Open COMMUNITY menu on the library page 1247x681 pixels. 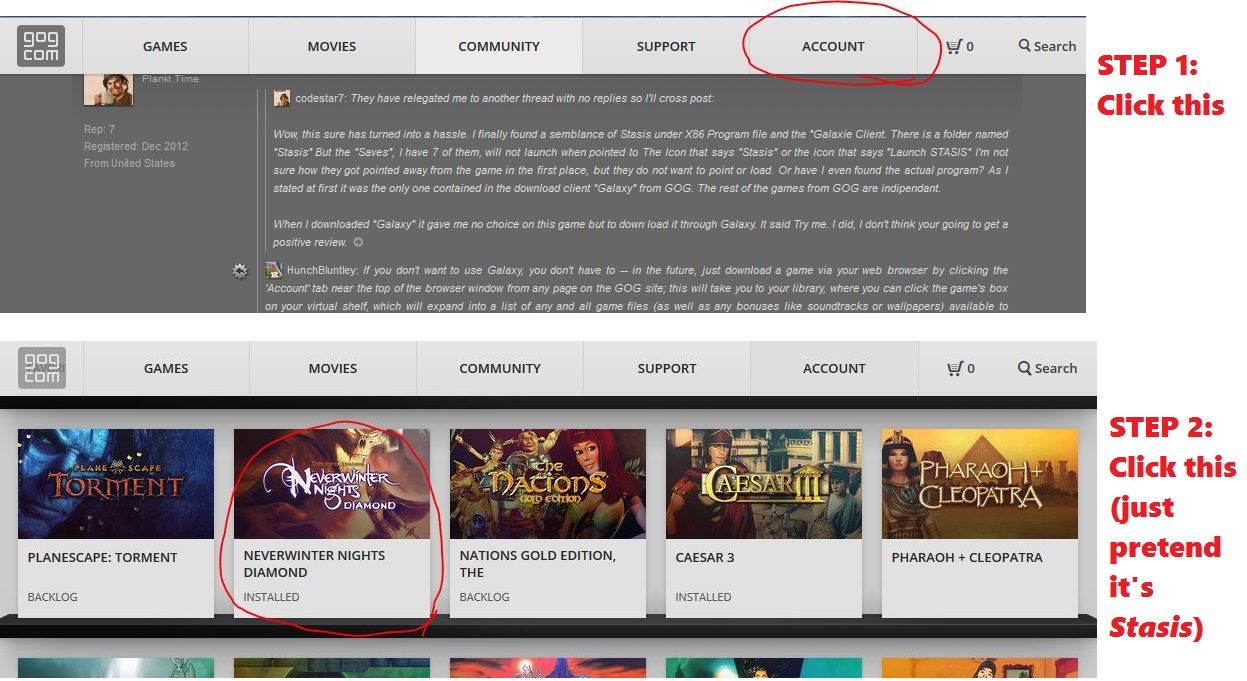tap(500, 368)
